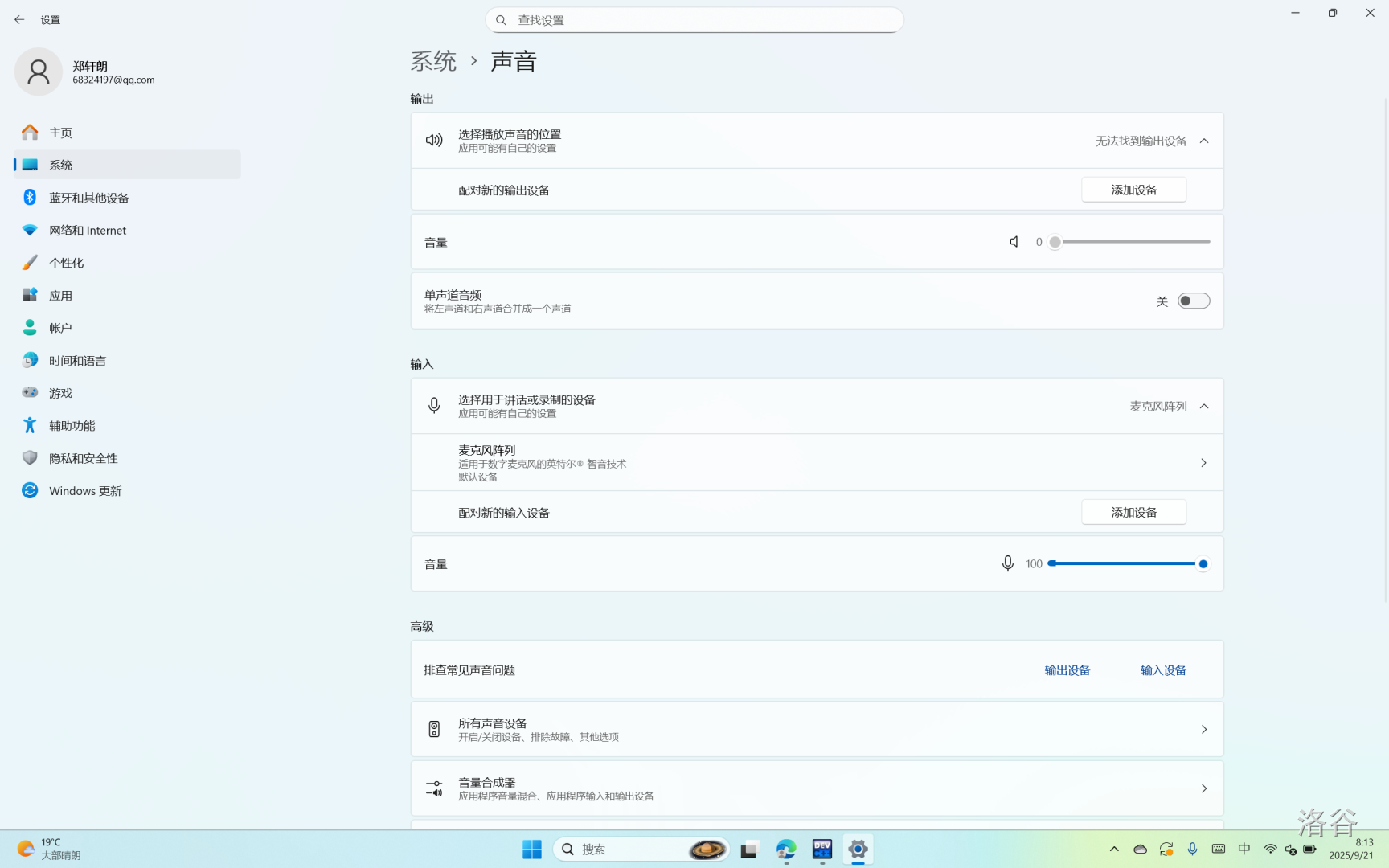
Task: Mute the output volume speaker icon
Action: click(1014, 242)
